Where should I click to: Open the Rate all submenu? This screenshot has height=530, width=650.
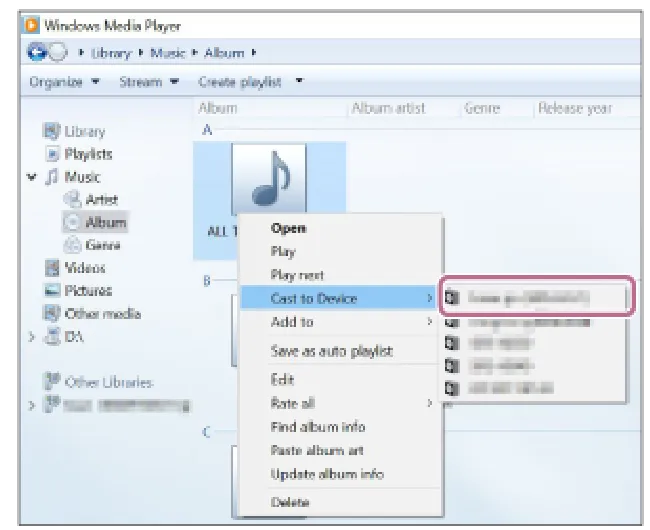pyautogui.click(x=338, y=403)
